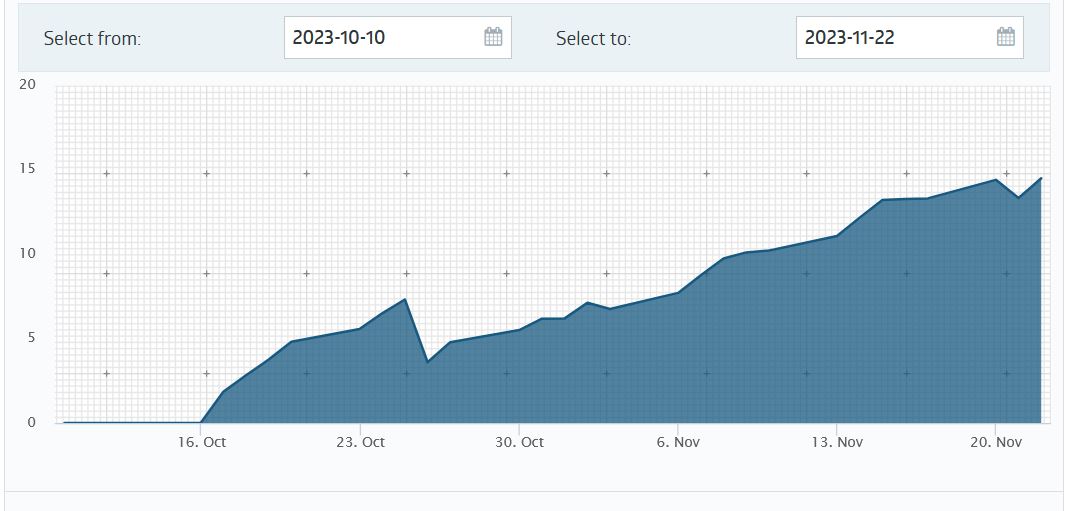Click the small dip after 20. Nov
The width and height of the screenshot is (1070, 511).
(x=1018, y=197)
